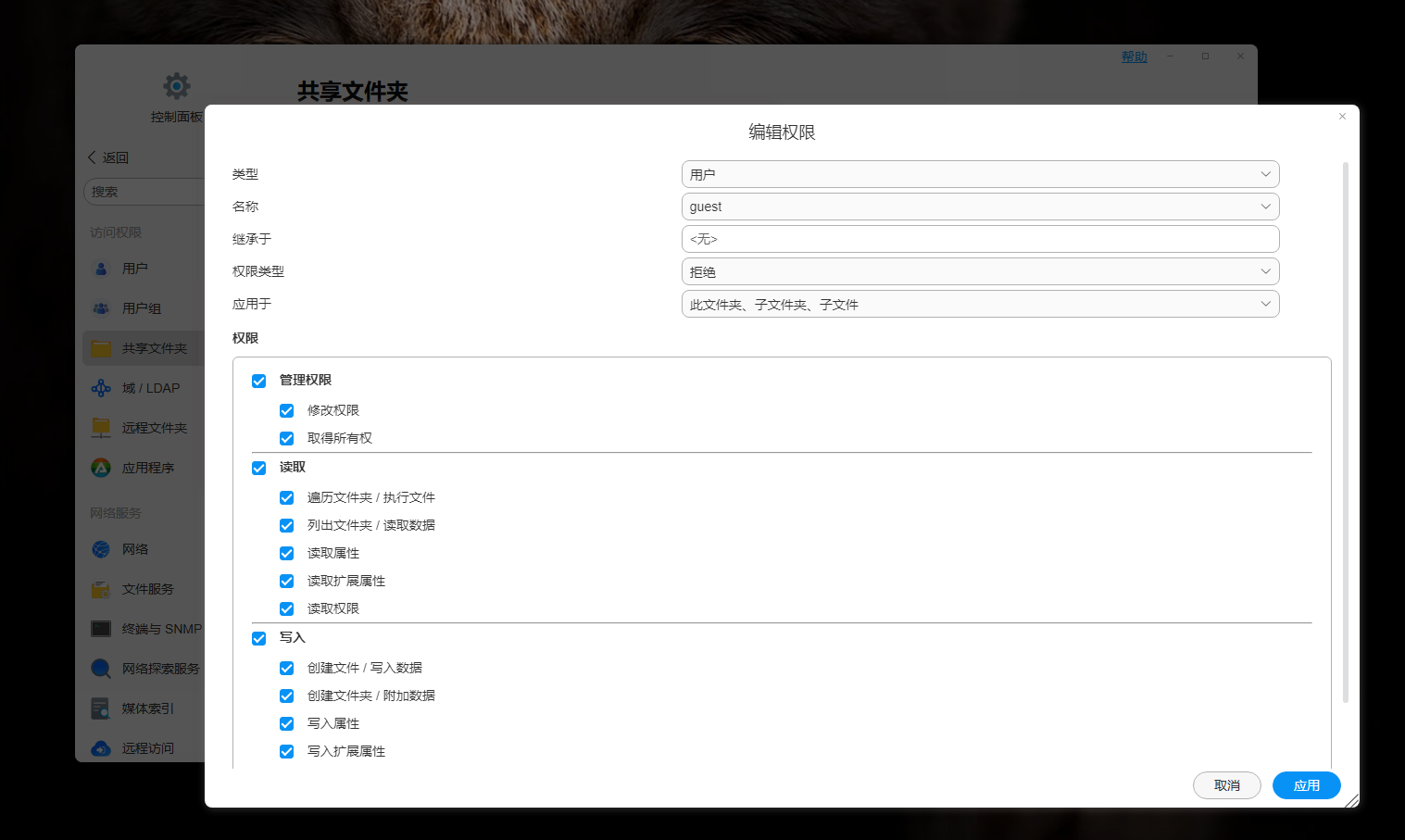
Task: Uncheck 列出文件夹 / 读取数据
Action: [287, 525]
